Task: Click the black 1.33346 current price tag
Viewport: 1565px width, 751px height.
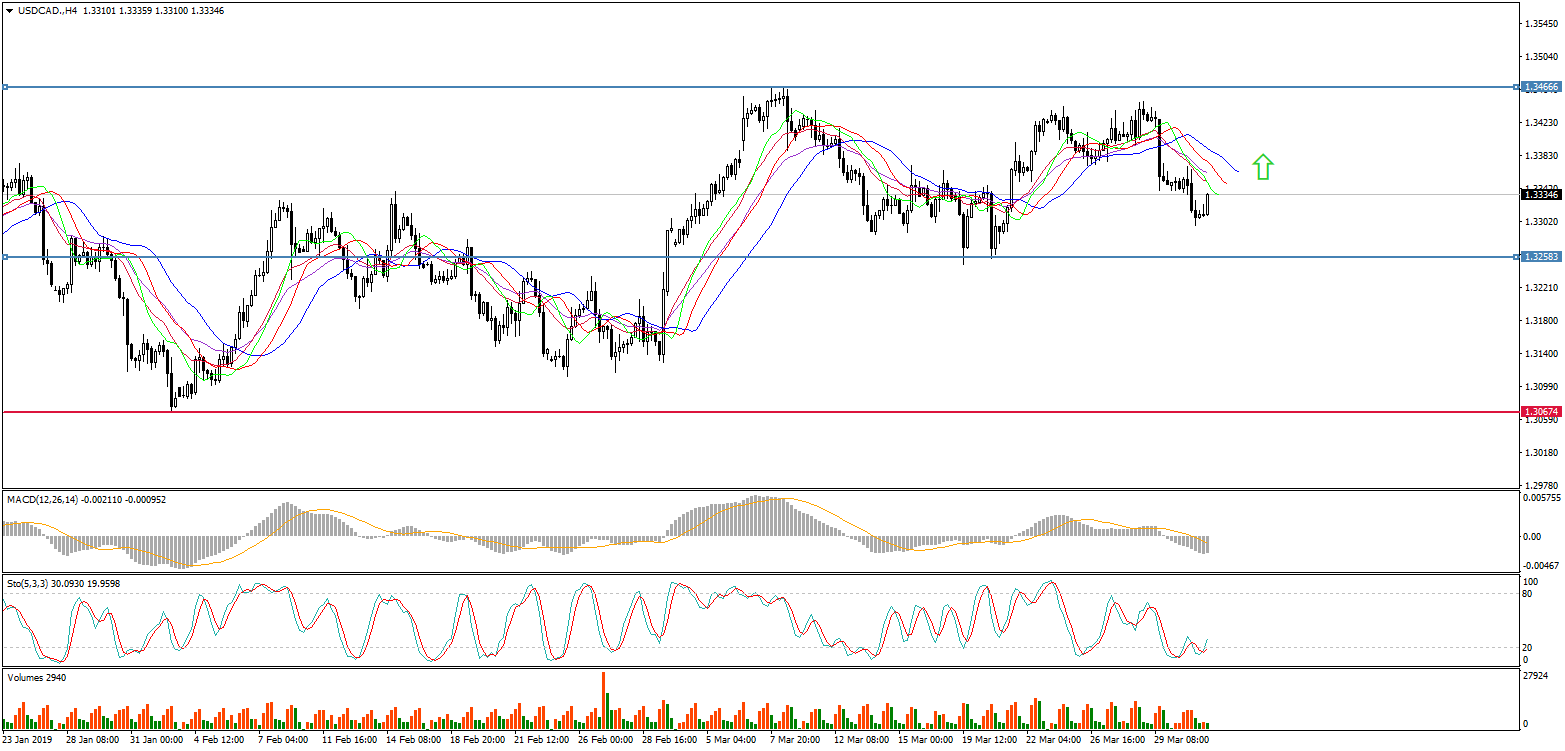Action: click(1540, 195)
